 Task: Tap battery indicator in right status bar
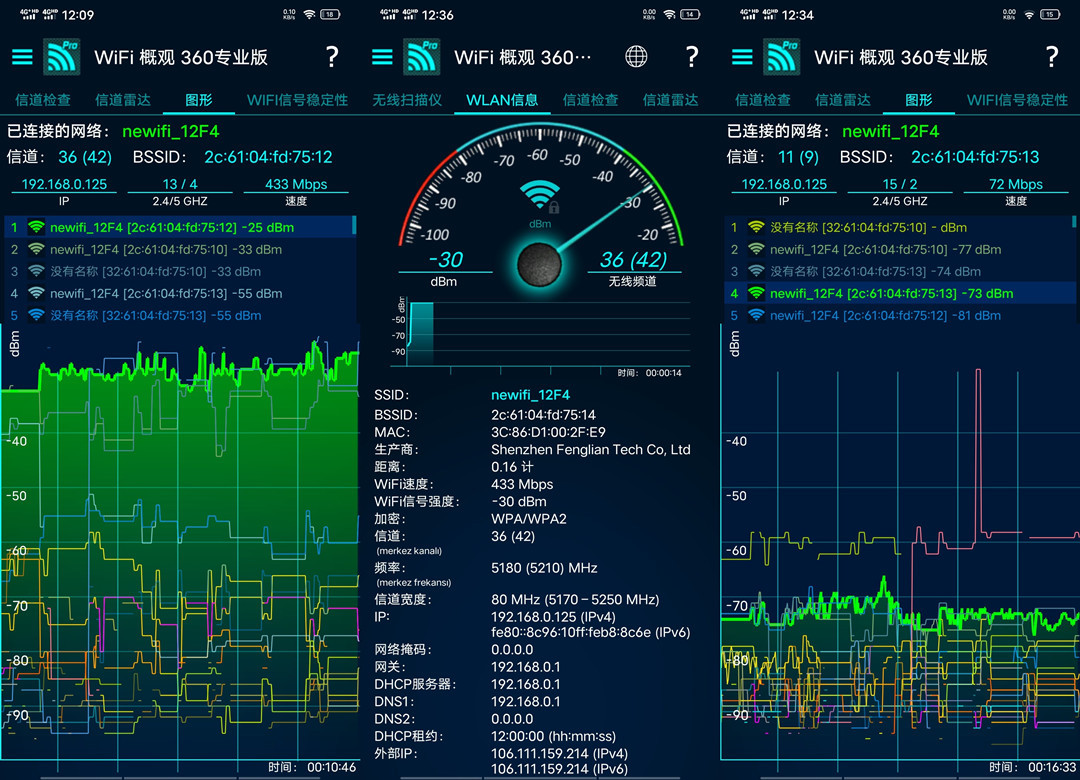1050,14
